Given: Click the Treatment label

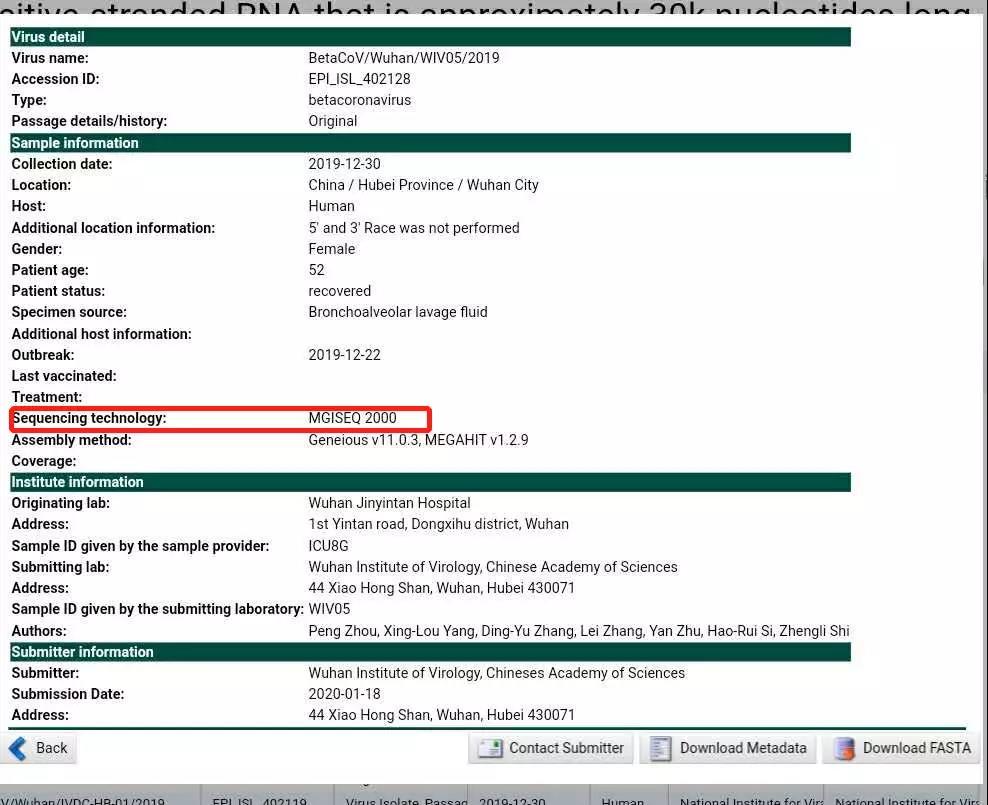Looking at the screenshot, I should click(x=47, y=397).
